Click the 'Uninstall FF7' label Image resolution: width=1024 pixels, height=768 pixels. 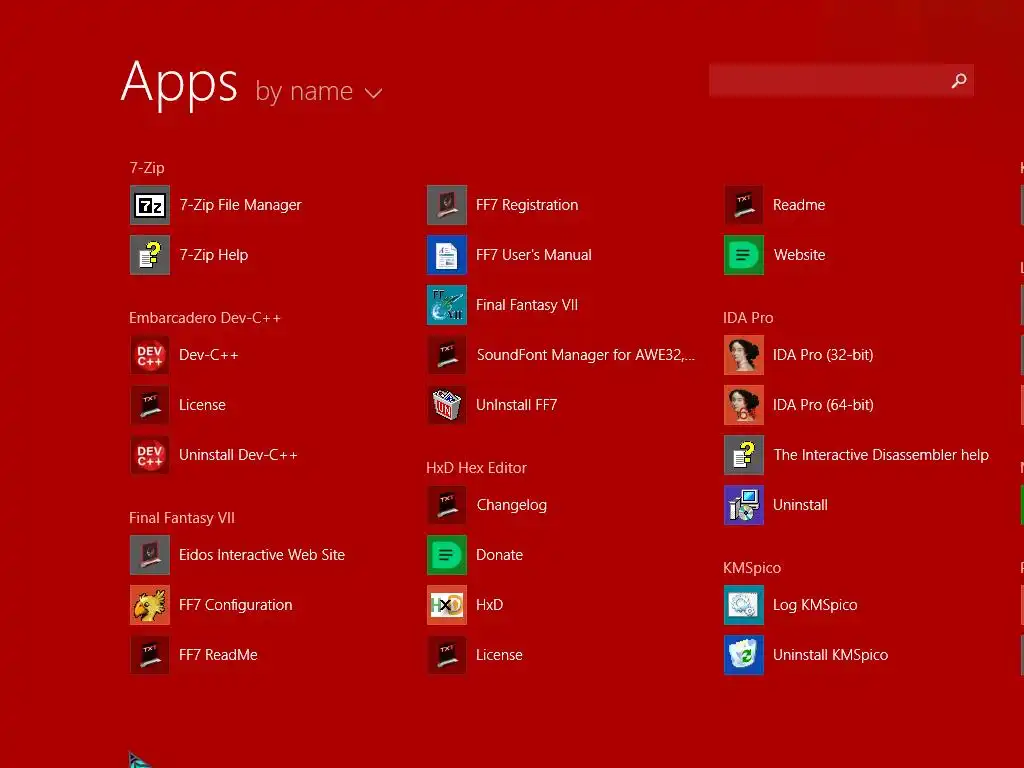pos(517,405)
